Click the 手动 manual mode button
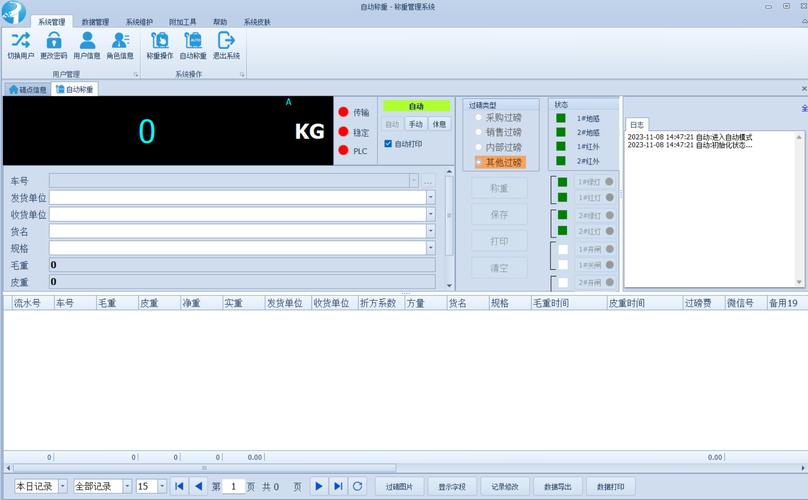 click(x=416, y=124)
